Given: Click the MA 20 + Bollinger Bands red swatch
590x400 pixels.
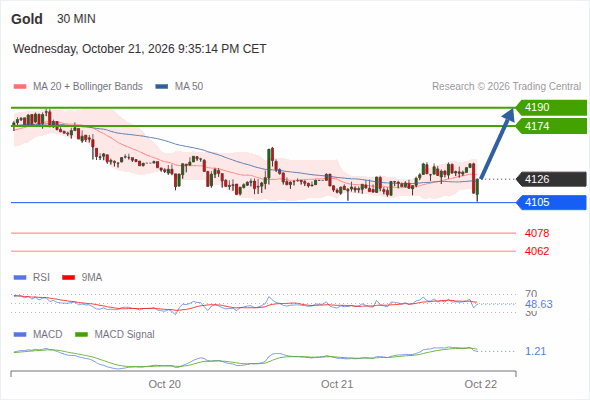Looking at the screenshot, I should tap(20, 87).
